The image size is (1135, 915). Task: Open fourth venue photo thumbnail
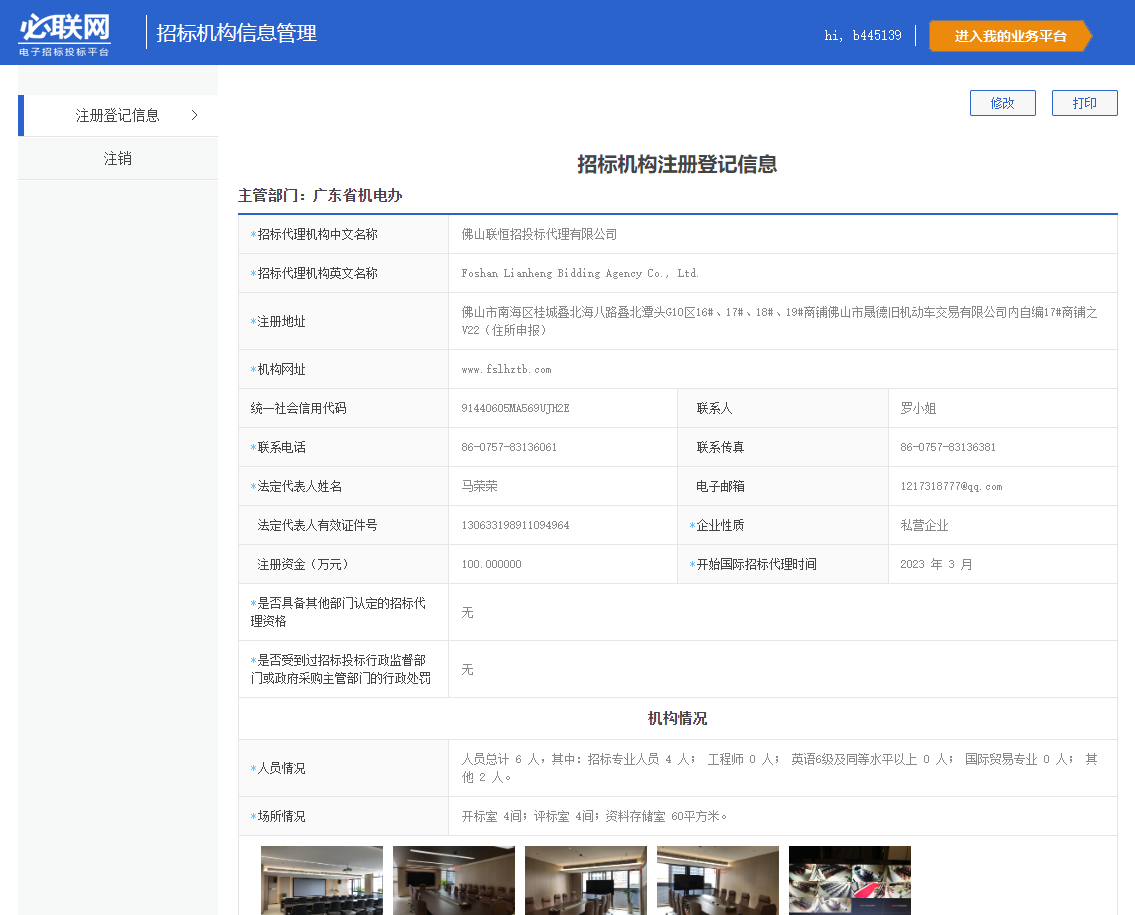(717, 879)
